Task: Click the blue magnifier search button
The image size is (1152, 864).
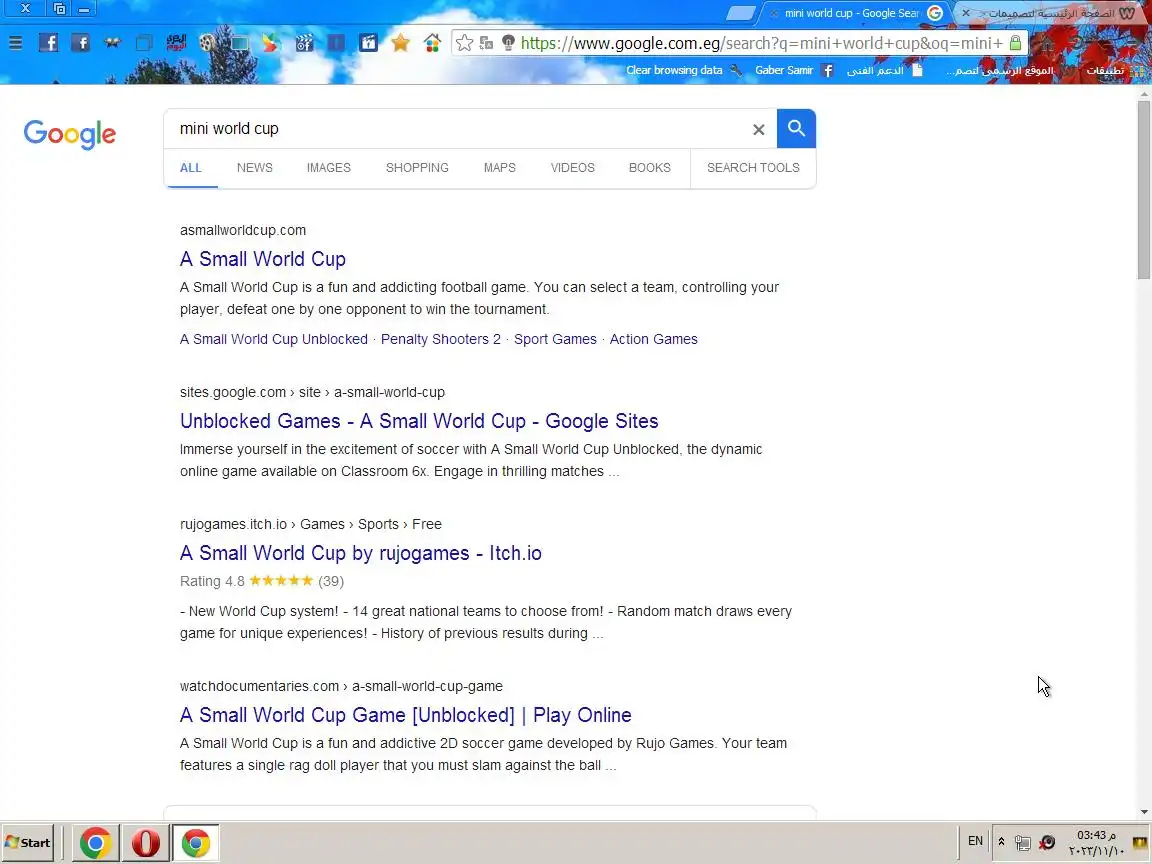Action: pos(796,129)
